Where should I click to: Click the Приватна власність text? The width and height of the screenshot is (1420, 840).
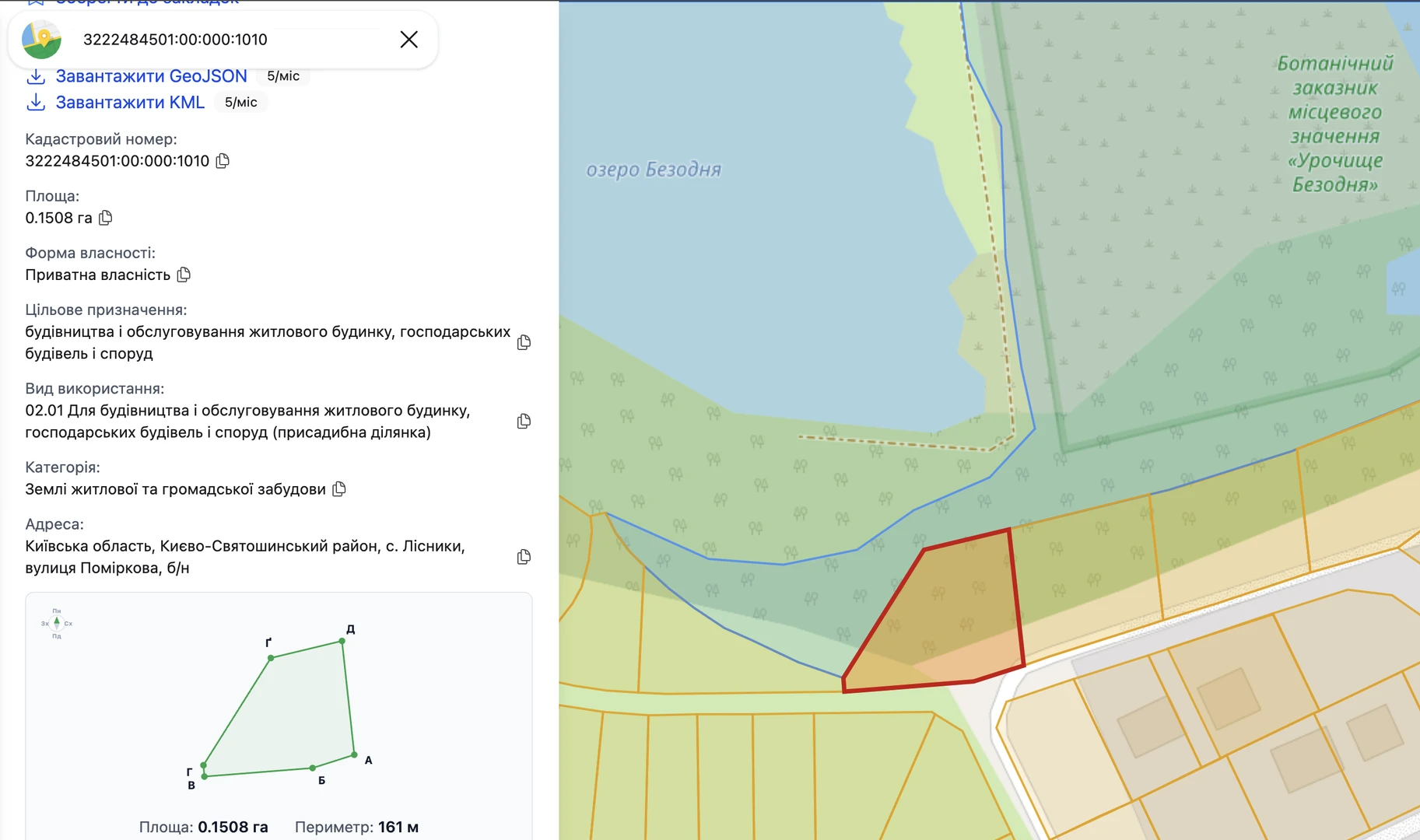[x=98, y=275]
